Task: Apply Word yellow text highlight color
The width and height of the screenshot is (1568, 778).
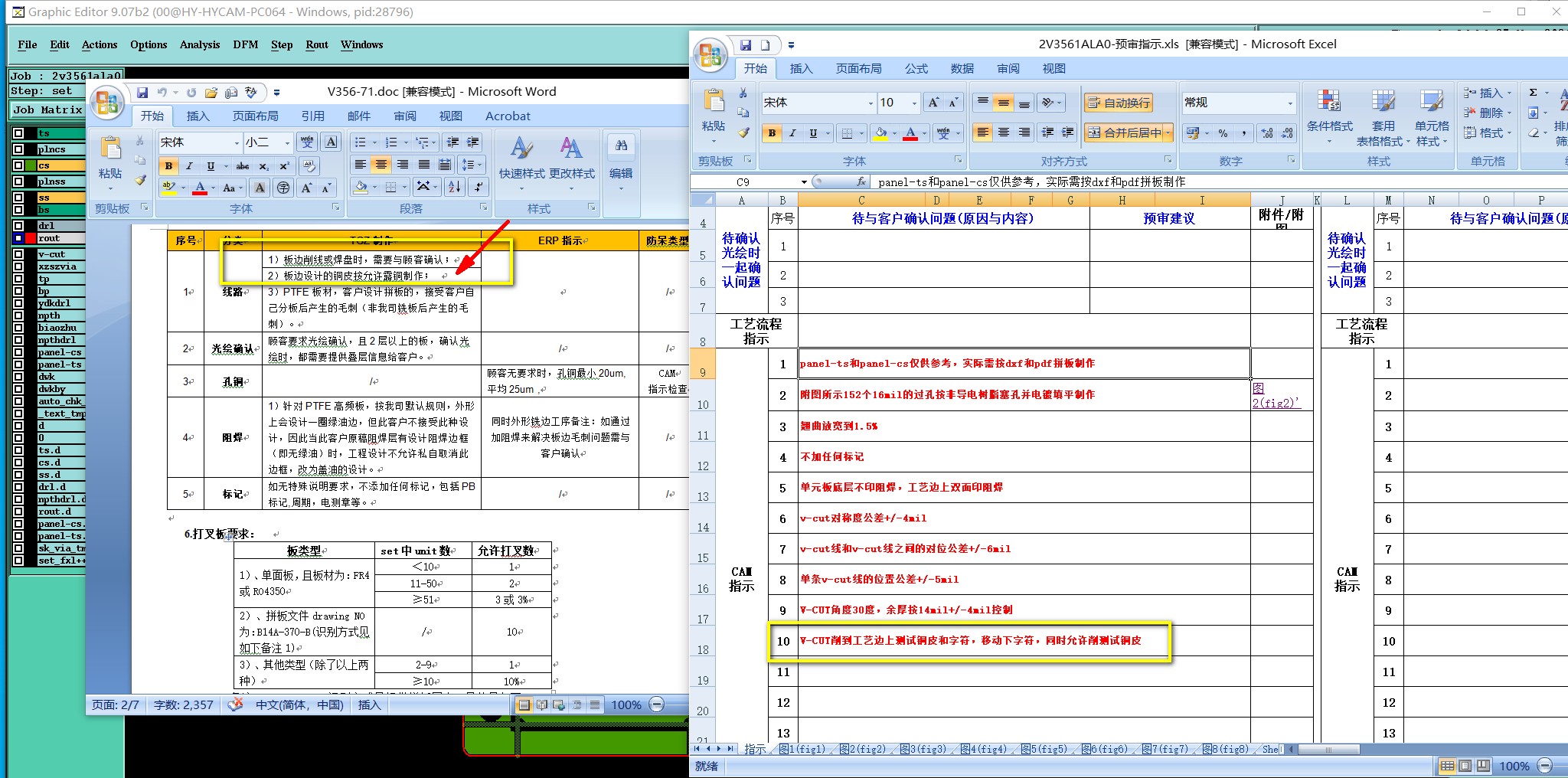Action: click(168, 188)
